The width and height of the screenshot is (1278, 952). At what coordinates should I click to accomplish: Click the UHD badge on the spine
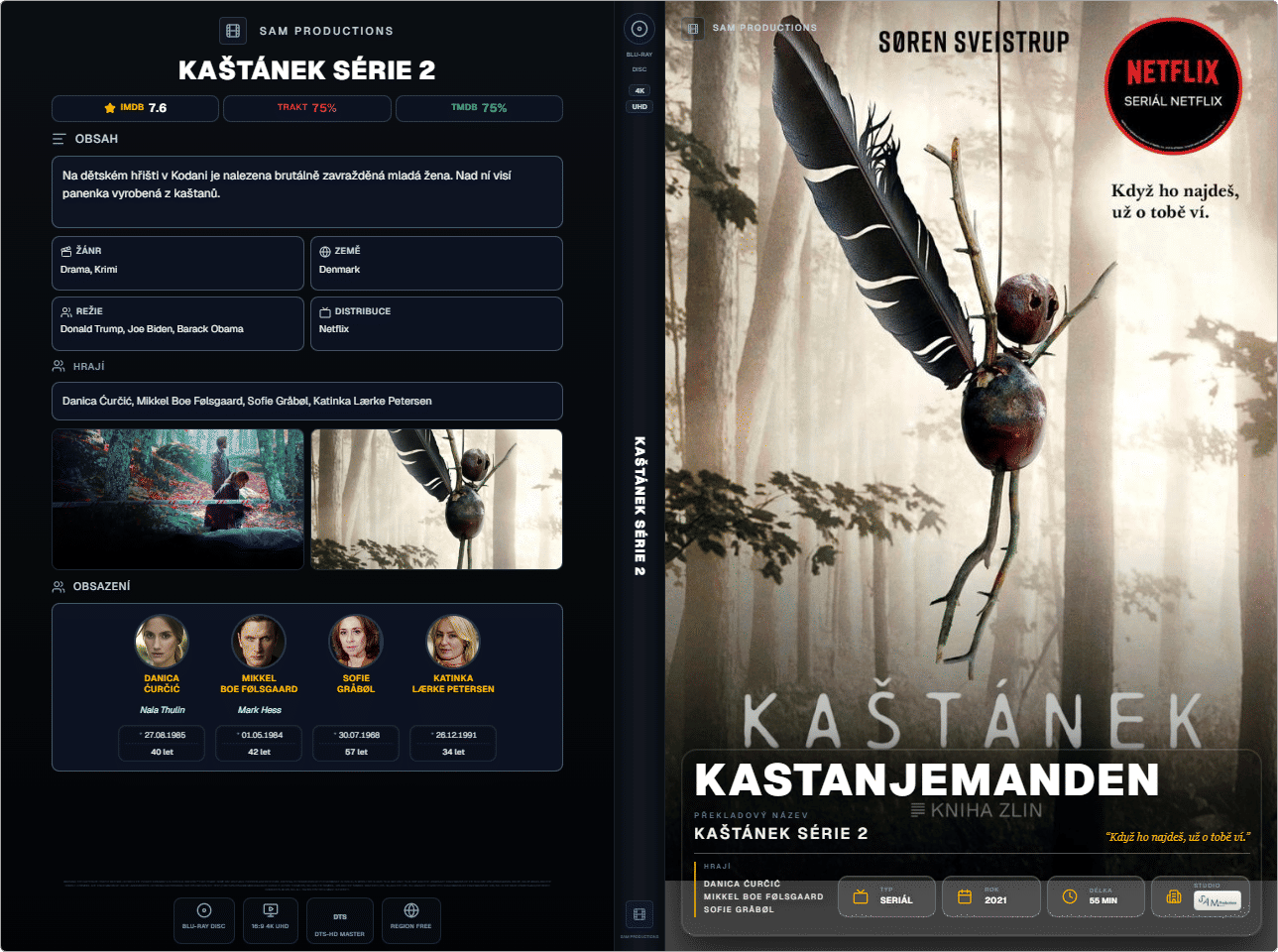point(639,106)
